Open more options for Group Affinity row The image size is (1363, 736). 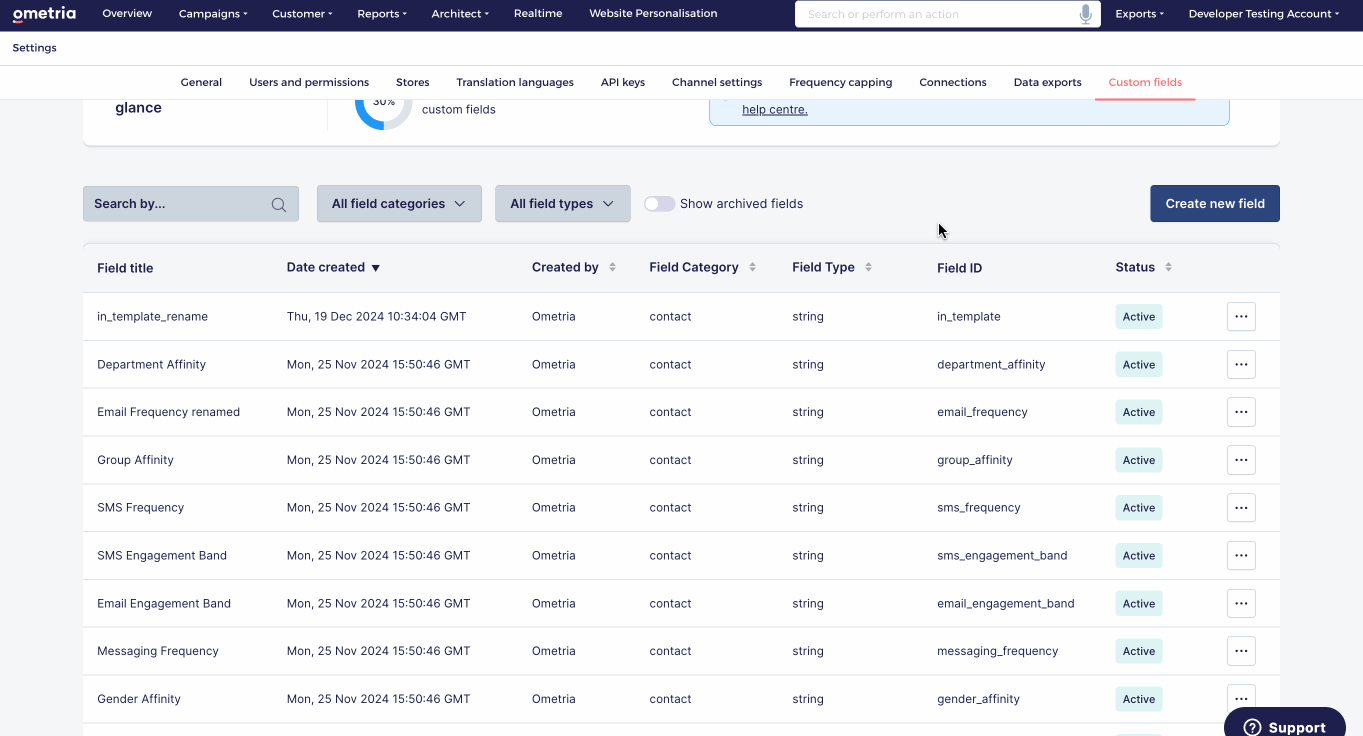click(x=1241, y=460)
